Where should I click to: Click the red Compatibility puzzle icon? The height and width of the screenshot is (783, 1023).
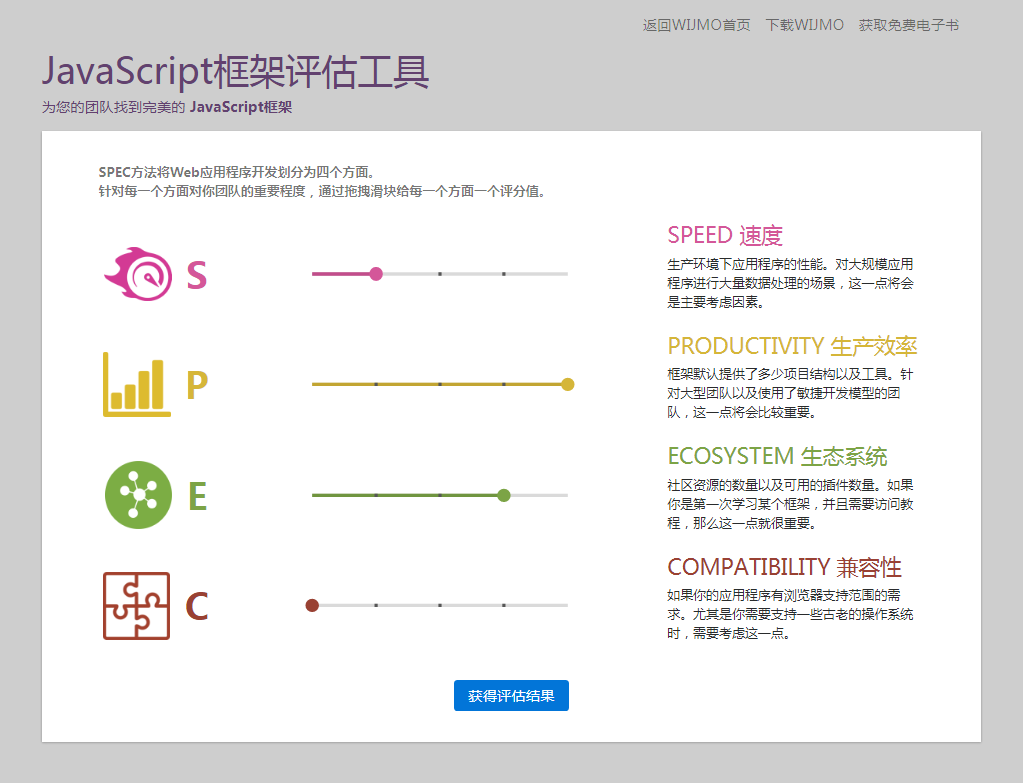click(x=136, y=606)
